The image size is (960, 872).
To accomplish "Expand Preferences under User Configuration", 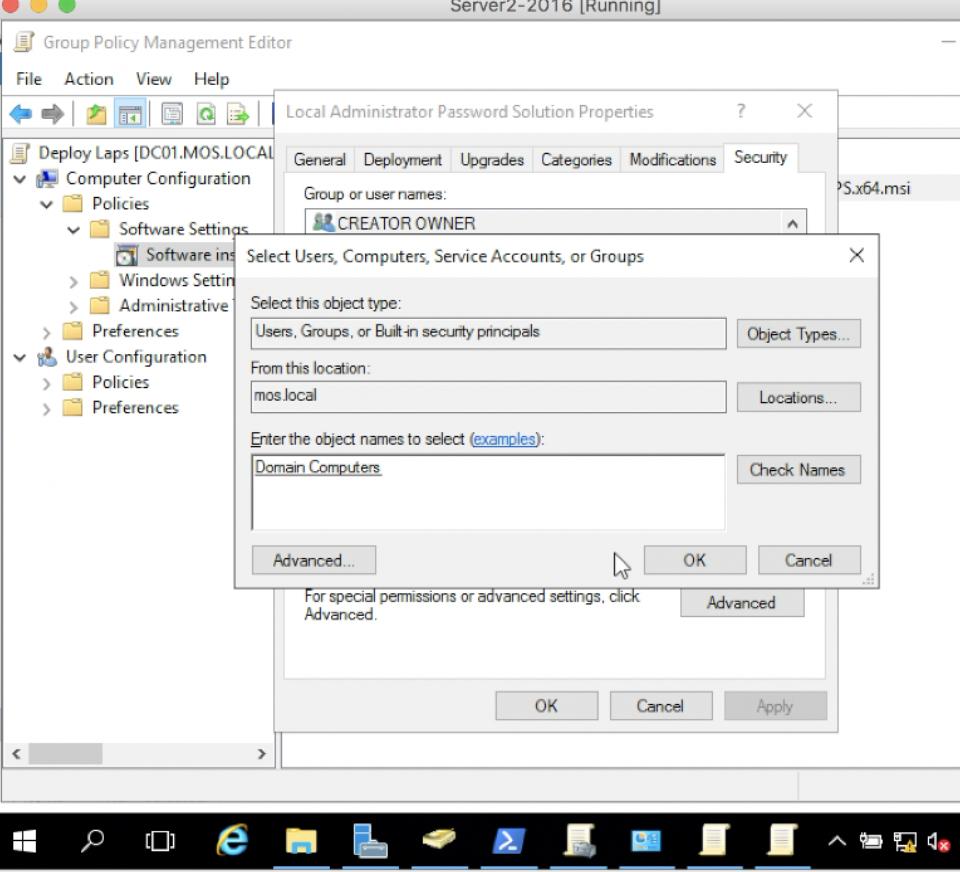I will (x=47, y=408).
